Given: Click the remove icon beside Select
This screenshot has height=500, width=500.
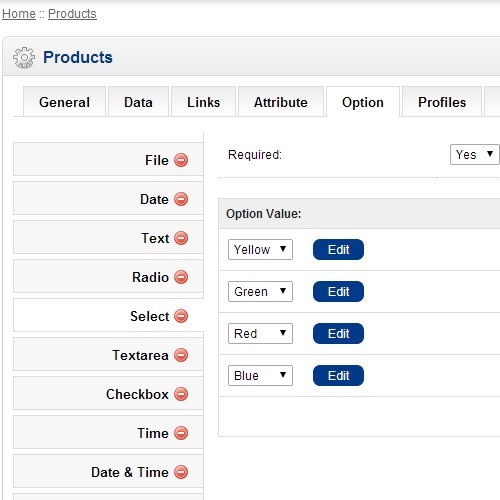Looking at the screenshot, I should [181, 316].
